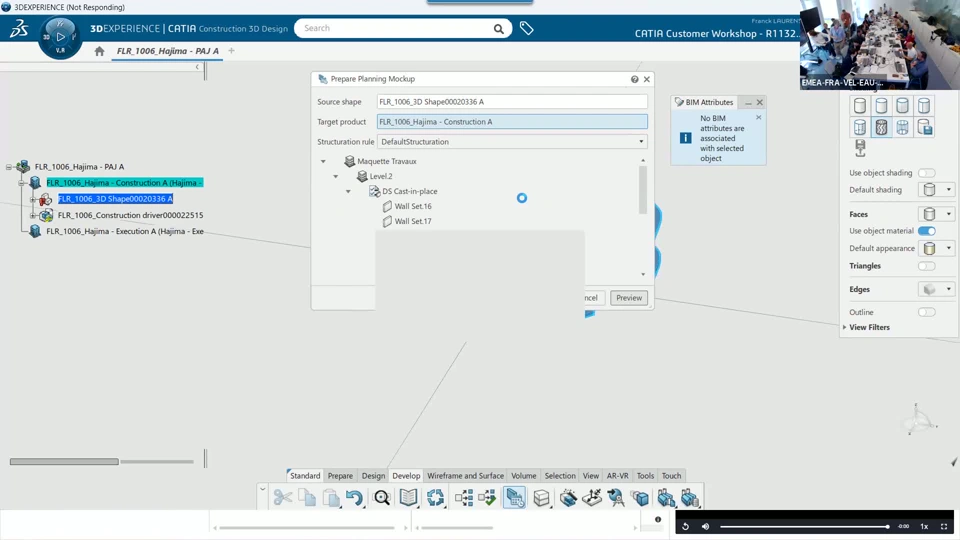Image resolution: width=960 pixels, height=540 pixels.
Task: Open the Edges style dropdown
Action: click(948, 289)
